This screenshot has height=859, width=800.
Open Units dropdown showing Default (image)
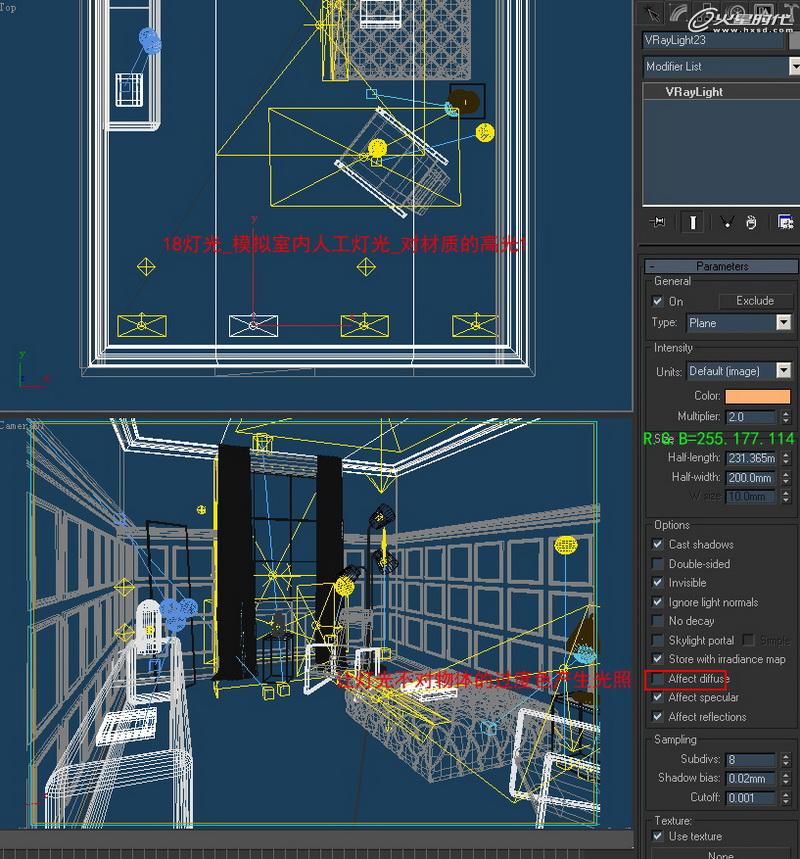(739, 371)
